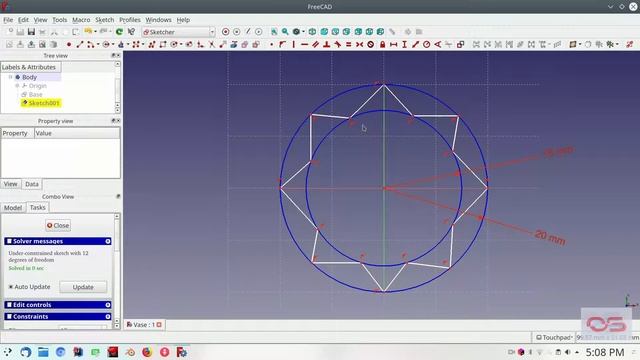
Task: Select the Trim edge tool
Action: point(211,44)
